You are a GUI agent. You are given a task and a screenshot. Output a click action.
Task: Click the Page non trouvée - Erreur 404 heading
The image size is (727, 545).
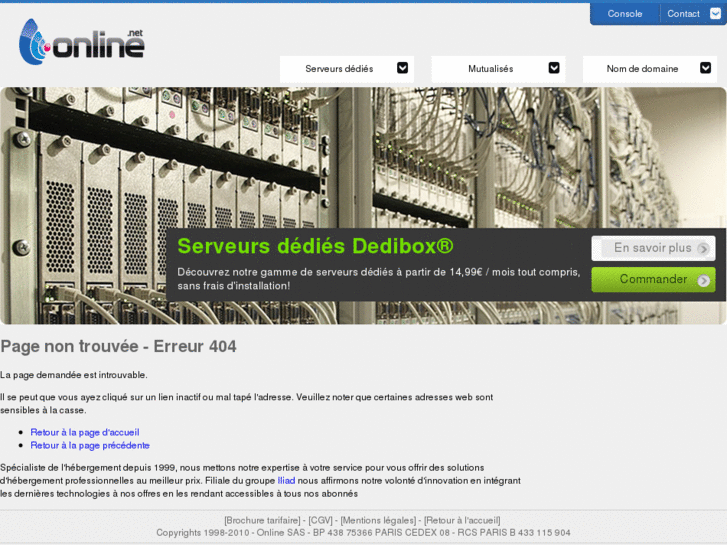pyautogui.click(x=118, y=346)
